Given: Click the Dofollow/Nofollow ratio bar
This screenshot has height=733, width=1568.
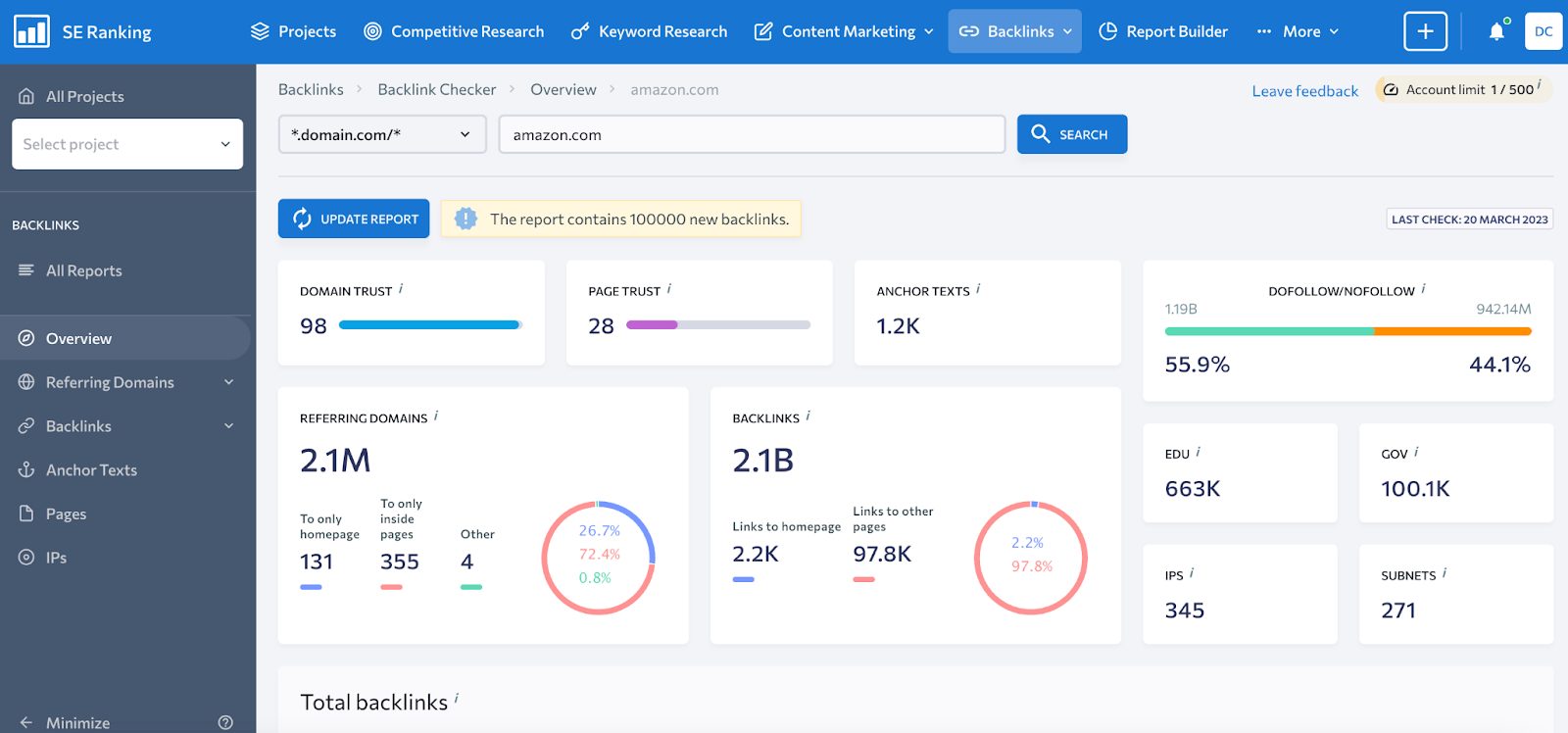Looking at the screenshot, I should 1347,331.
